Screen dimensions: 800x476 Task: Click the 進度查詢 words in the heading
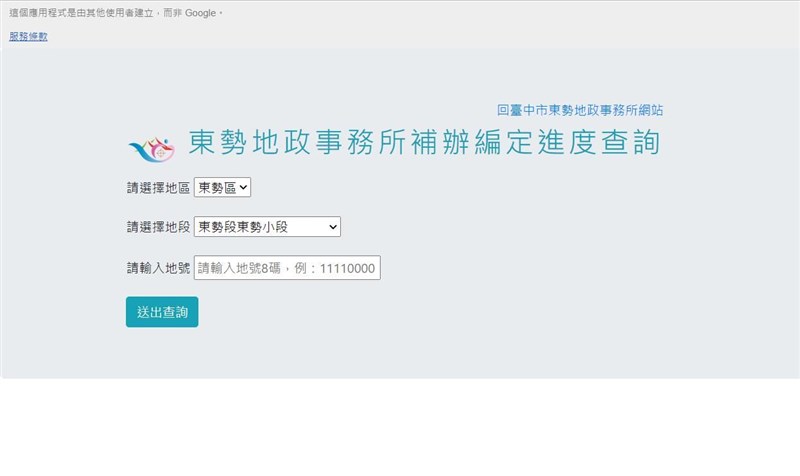click(602, 143)
